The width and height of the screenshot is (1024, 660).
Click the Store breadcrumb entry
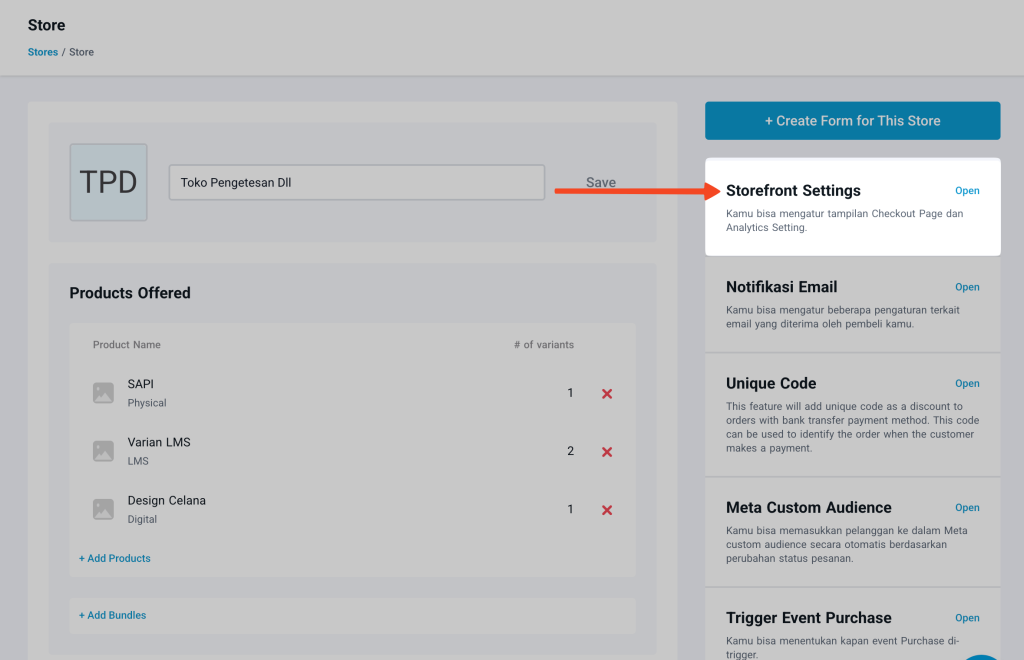[81, 51]
